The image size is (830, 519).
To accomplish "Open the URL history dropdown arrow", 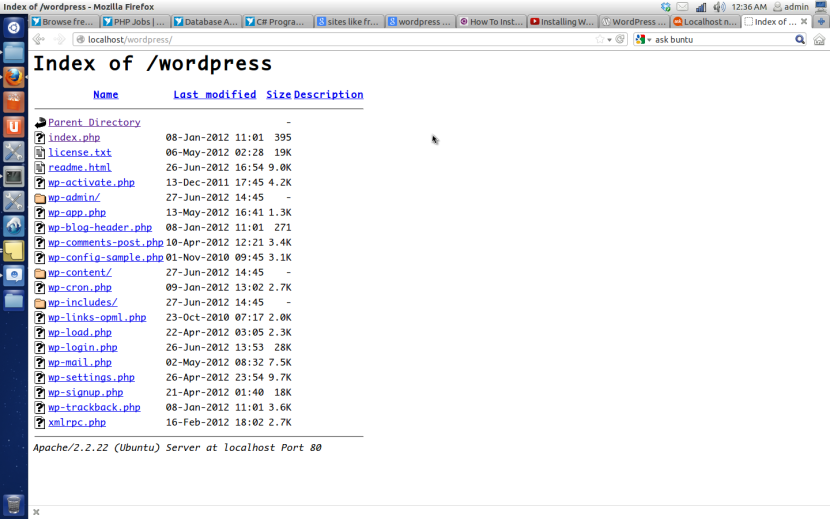I will [610, 40].
